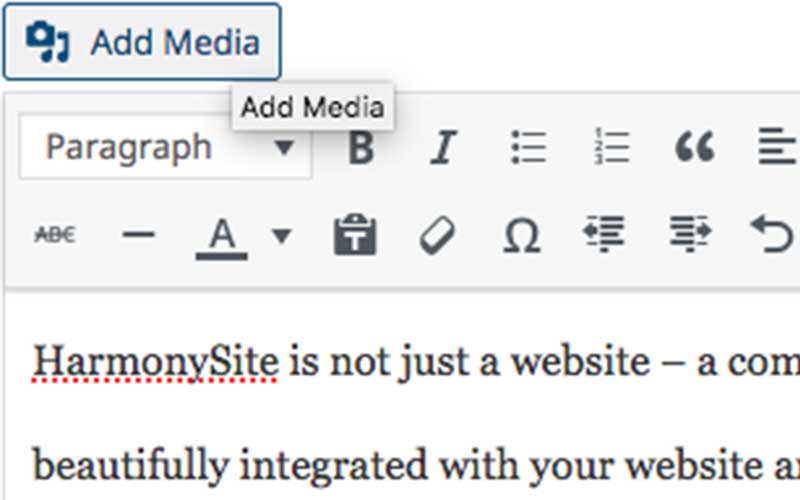Decrease the paragraph indent

click(604, 234)
